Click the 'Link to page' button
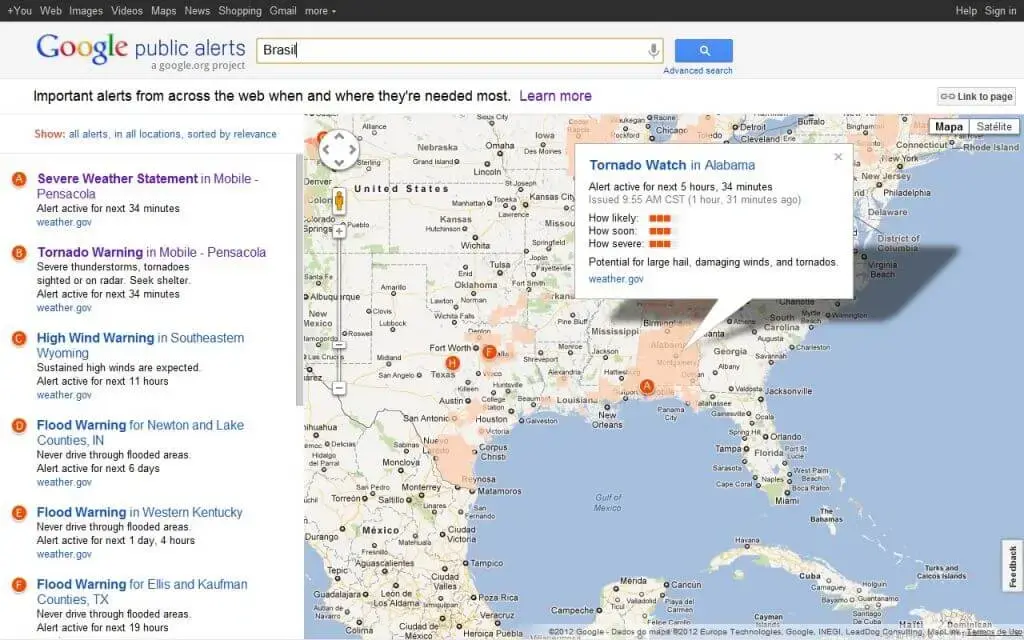 point(977,96)
